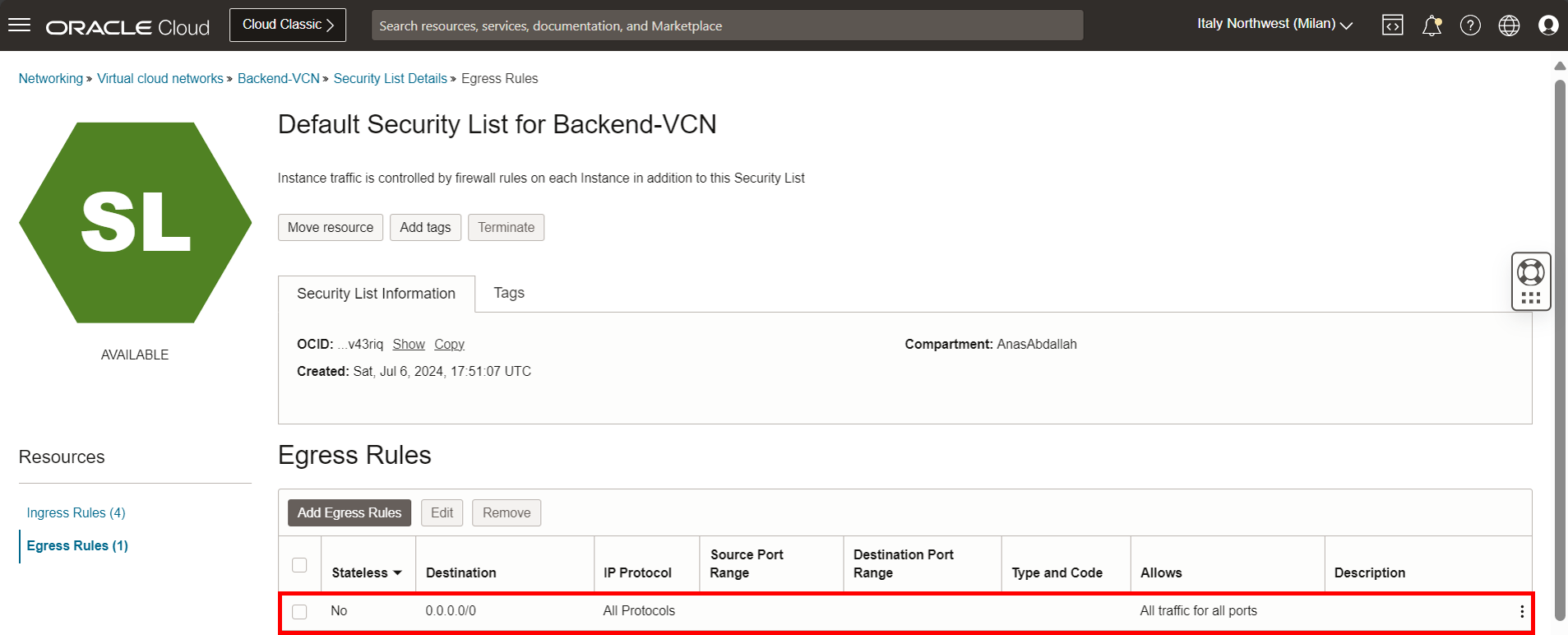Viewport: 1568px width, 635px height.
Task: Open the Backend-VCN breadcrumb link
Action: [279, 78]
